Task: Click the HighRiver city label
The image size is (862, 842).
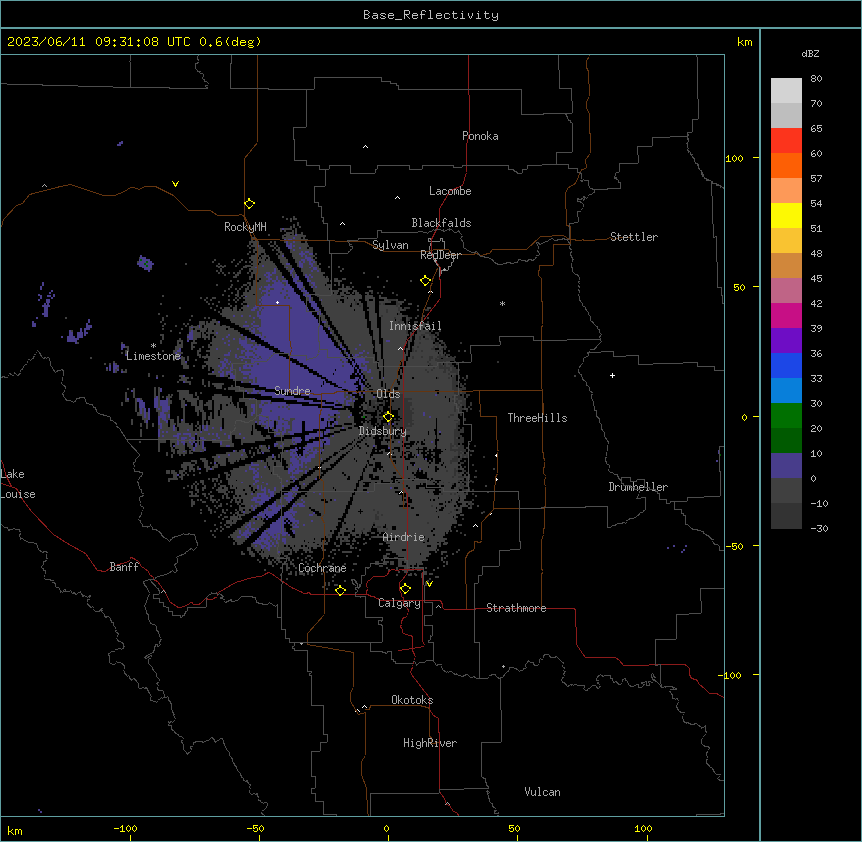Action: (430, 743)
